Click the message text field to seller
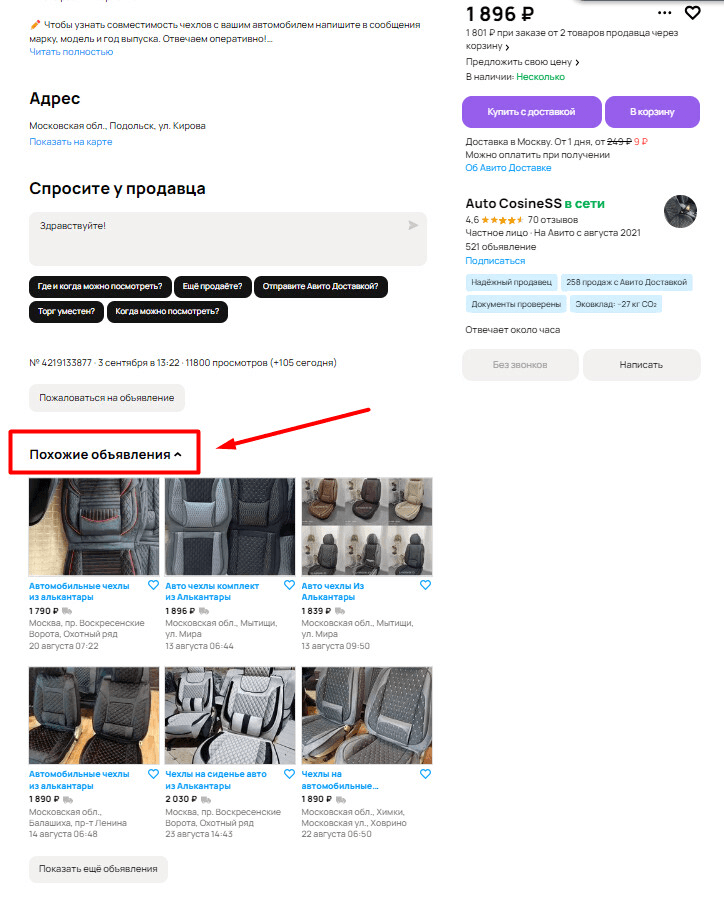The height and width of the screenshot is (900, 724). tap(228, 239)
